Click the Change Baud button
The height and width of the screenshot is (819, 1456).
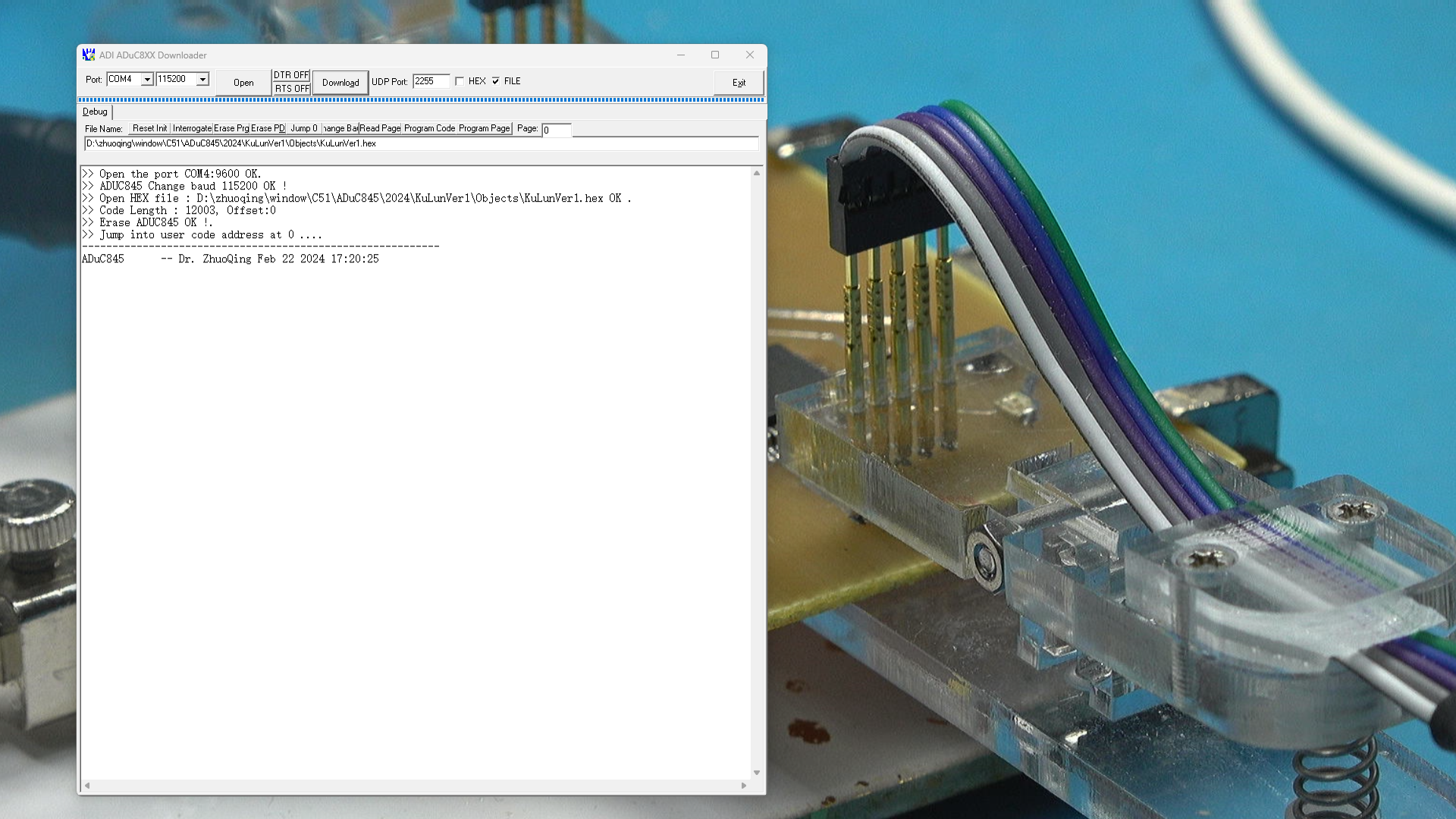pyautogui.click(x=340, y=128)
